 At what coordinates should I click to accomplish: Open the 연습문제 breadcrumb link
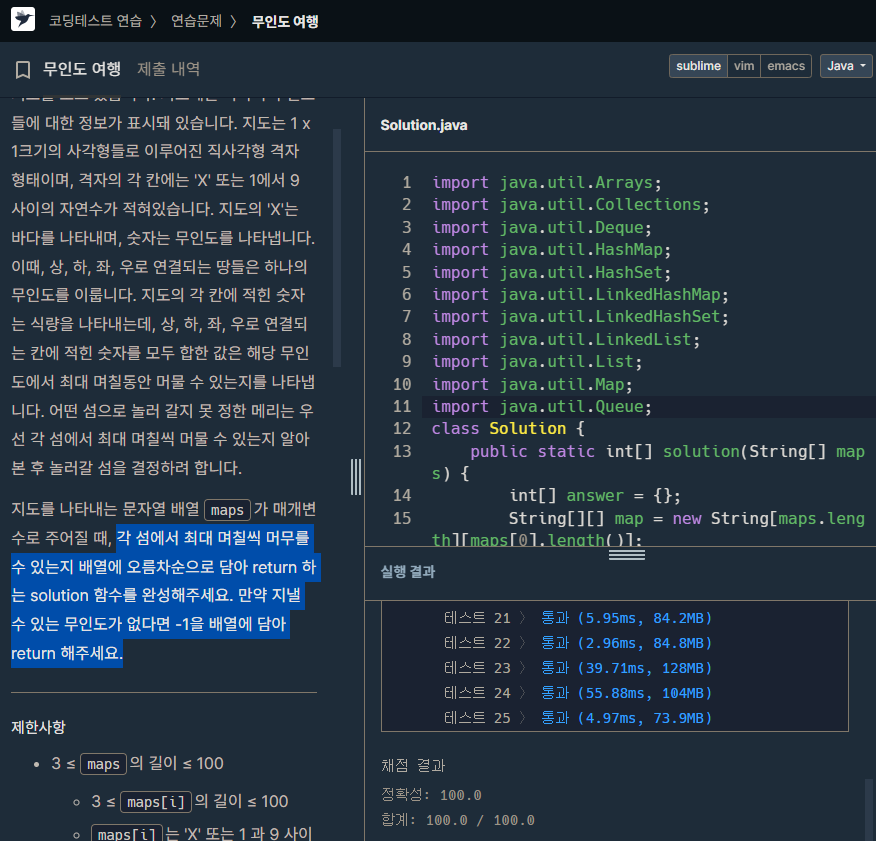196,21
